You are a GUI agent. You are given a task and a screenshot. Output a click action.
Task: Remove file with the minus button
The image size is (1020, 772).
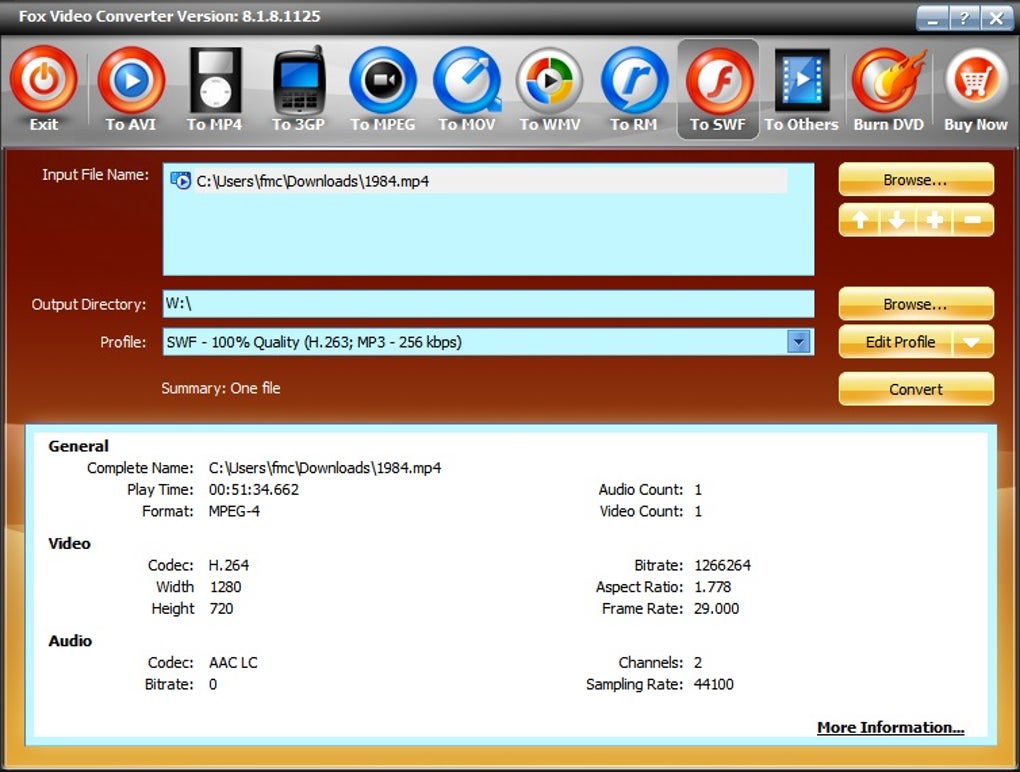pyautogui.click(x=973, y=220)
